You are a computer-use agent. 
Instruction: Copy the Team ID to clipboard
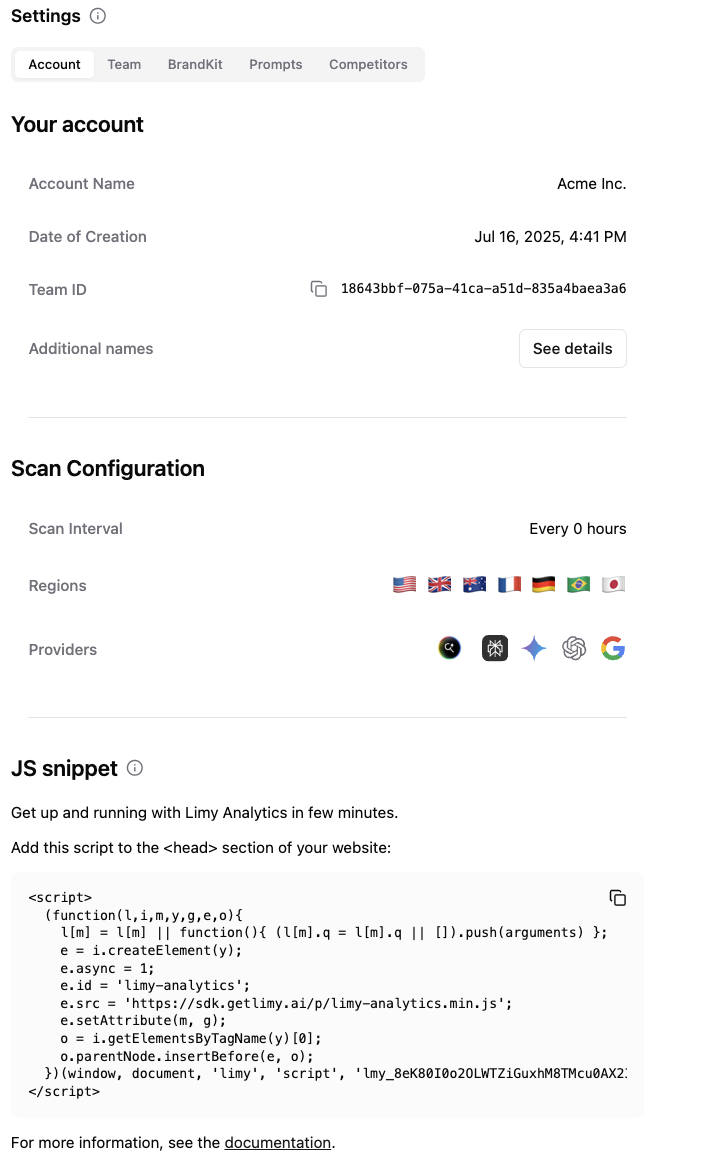click(319, 289)
